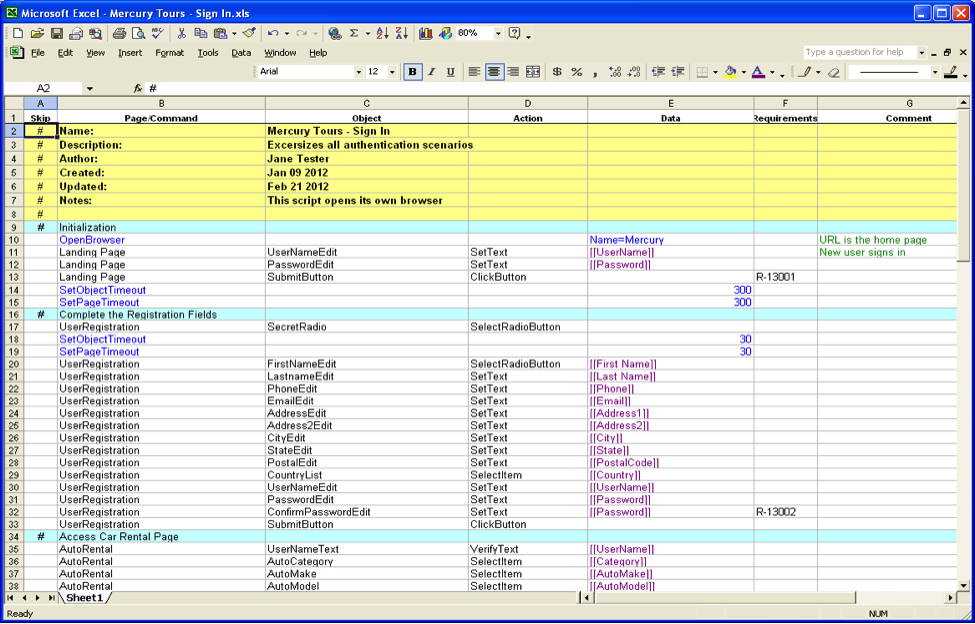Viewport: 975px width, 624px height.
Task: Select the Sheet1 worksheet tab
Action: point(85,598)
